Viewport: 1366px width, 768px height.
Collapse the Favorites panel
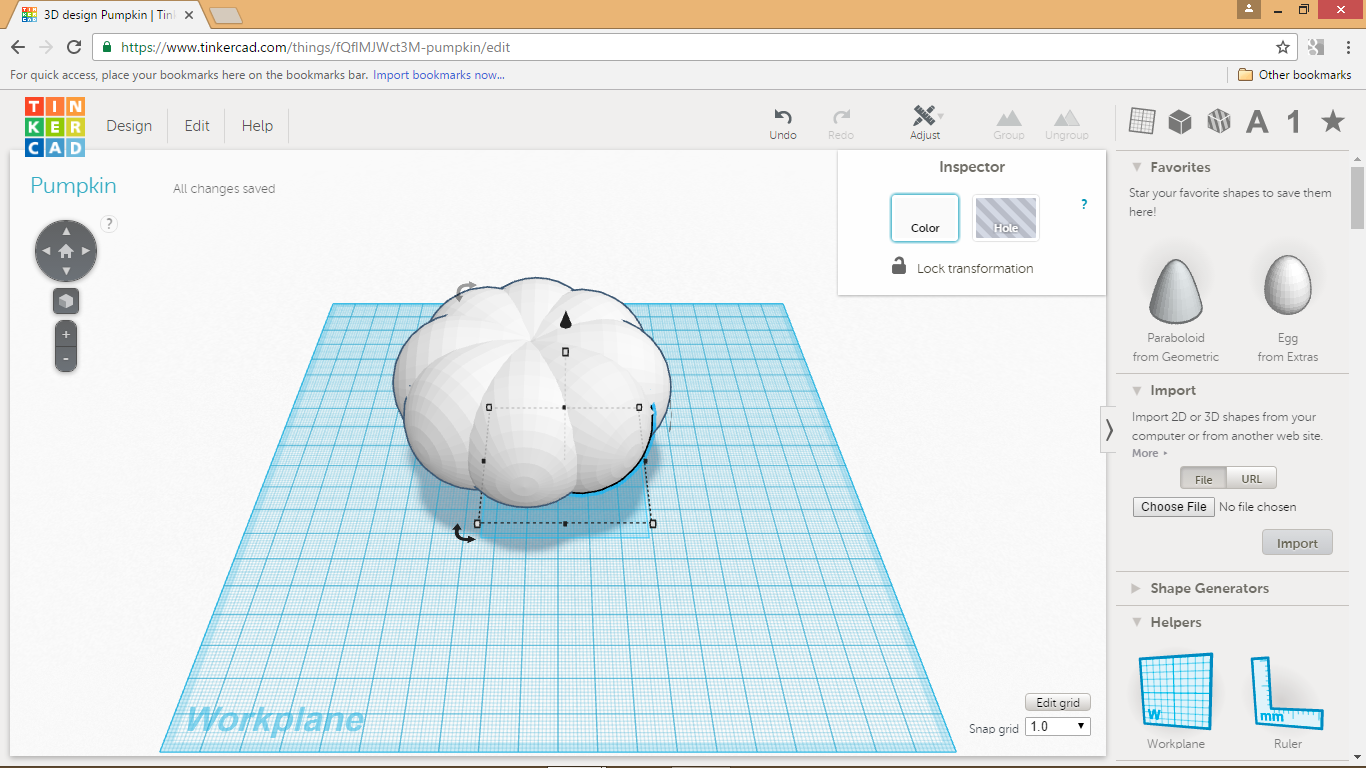coord(1136,167)
